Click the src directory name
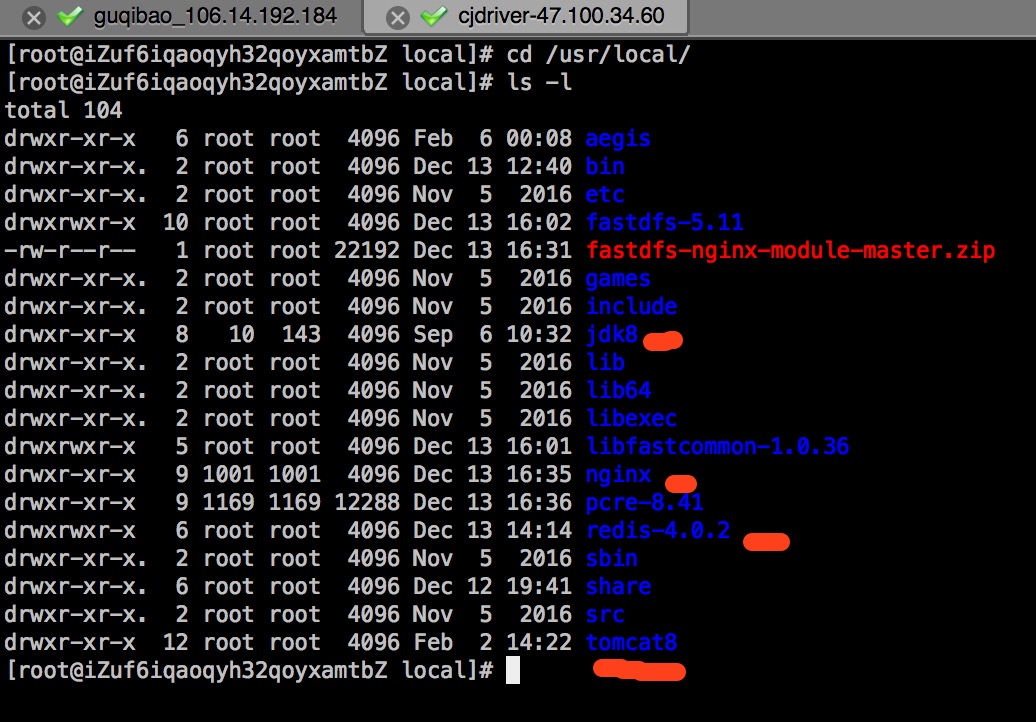 click(605, 614)
